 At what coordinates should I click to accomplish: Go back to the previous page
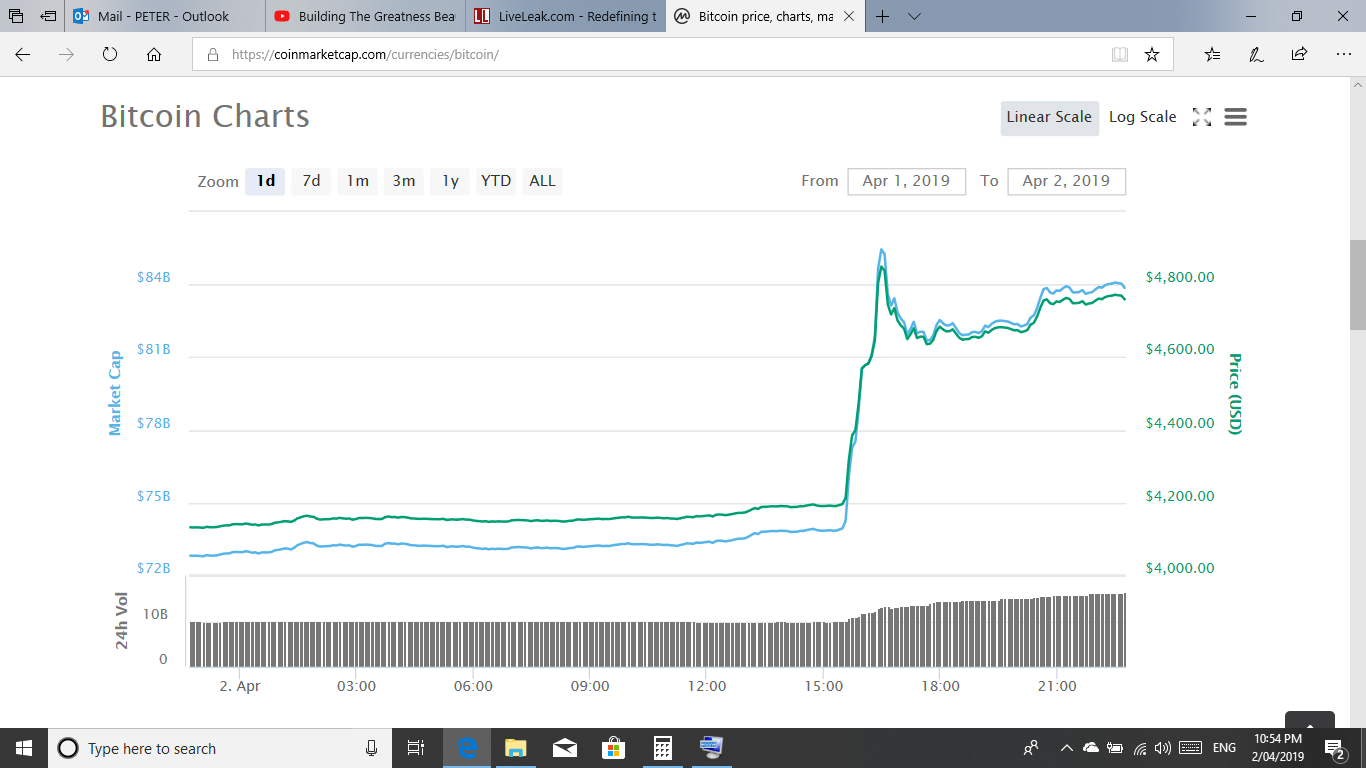click(x=22, y=55)
